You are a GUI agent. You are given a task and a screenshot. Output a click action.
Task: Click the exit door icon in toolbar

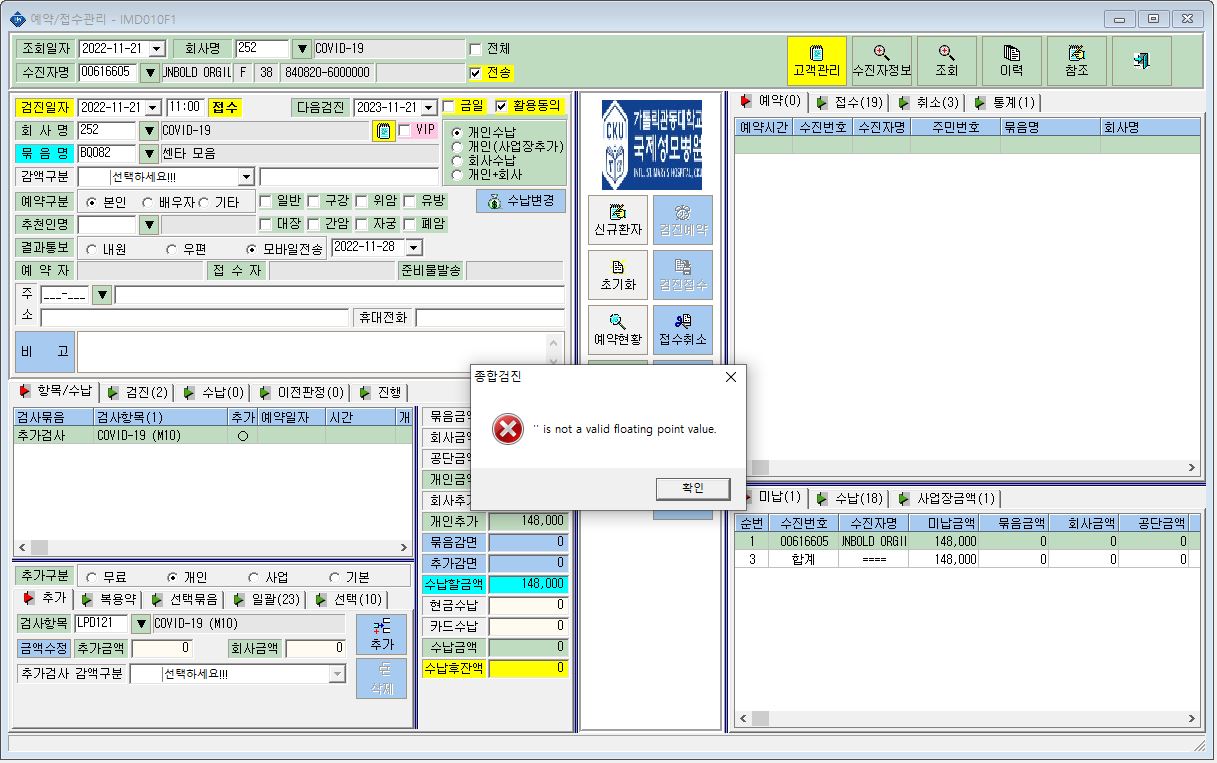(x=1141, y=61)
